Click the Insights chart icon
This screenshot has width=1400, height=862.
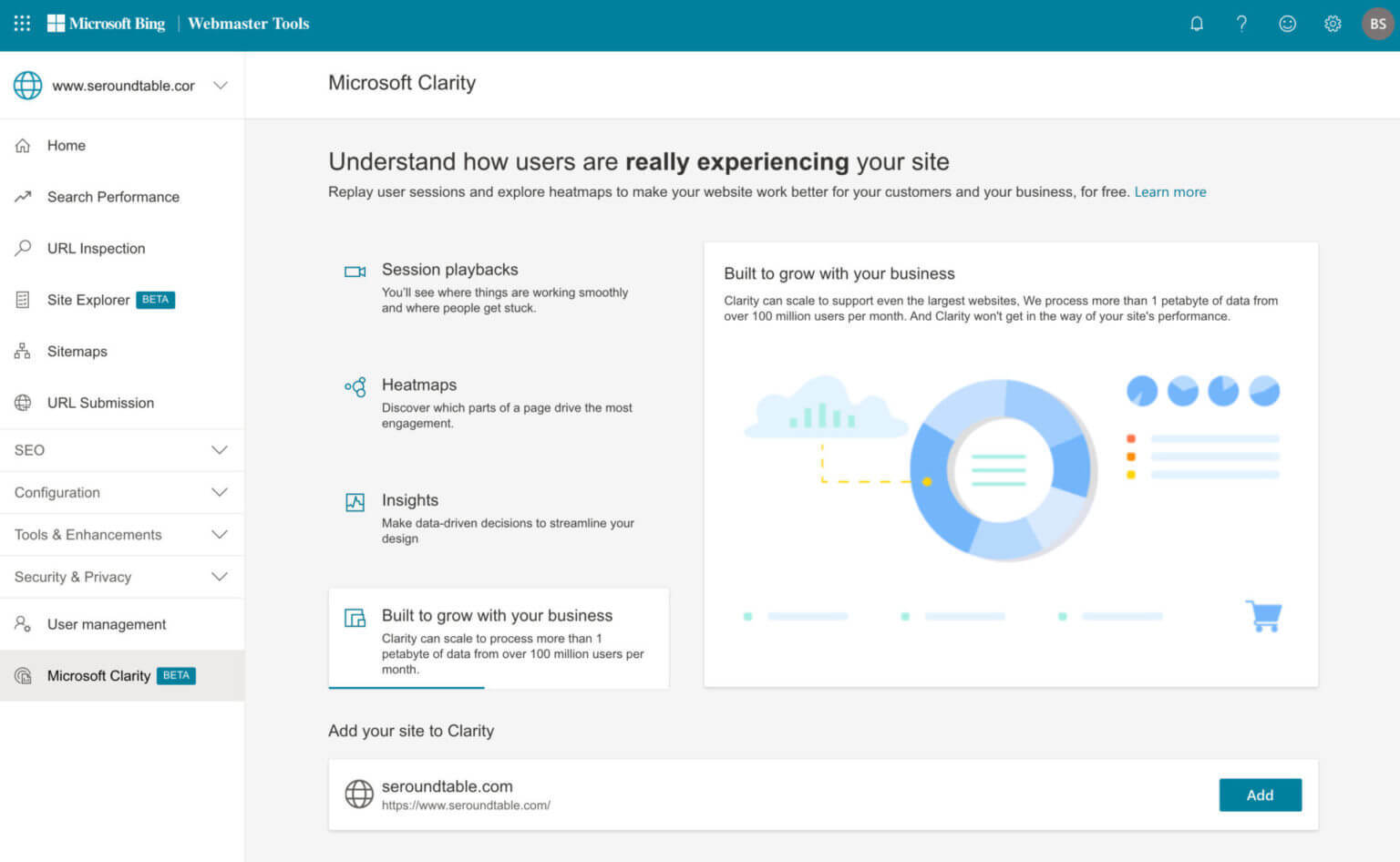(x=355, y=502)
